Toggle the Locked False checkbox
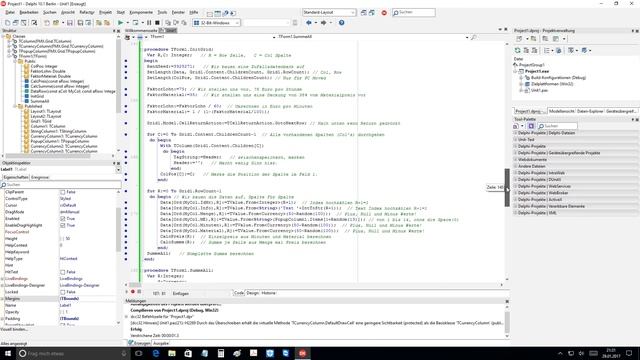 [x=62, y=292]
